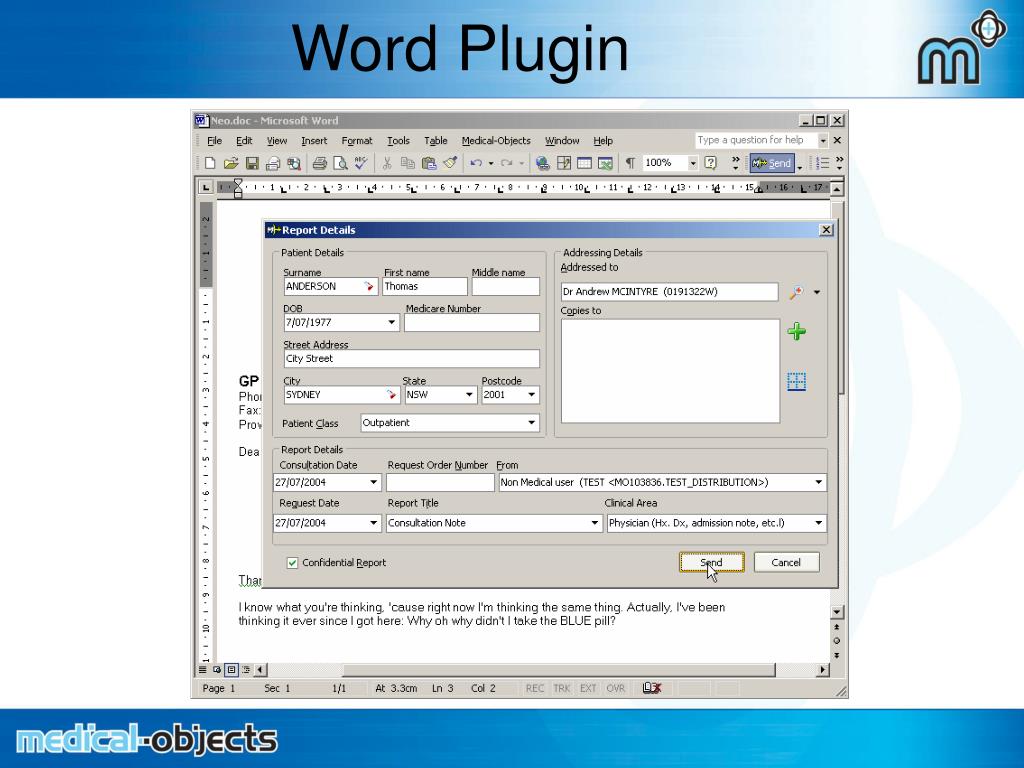Click the Medical-Objects Send toolbar button
This screenshot has height=768, width=1024.
772,163
